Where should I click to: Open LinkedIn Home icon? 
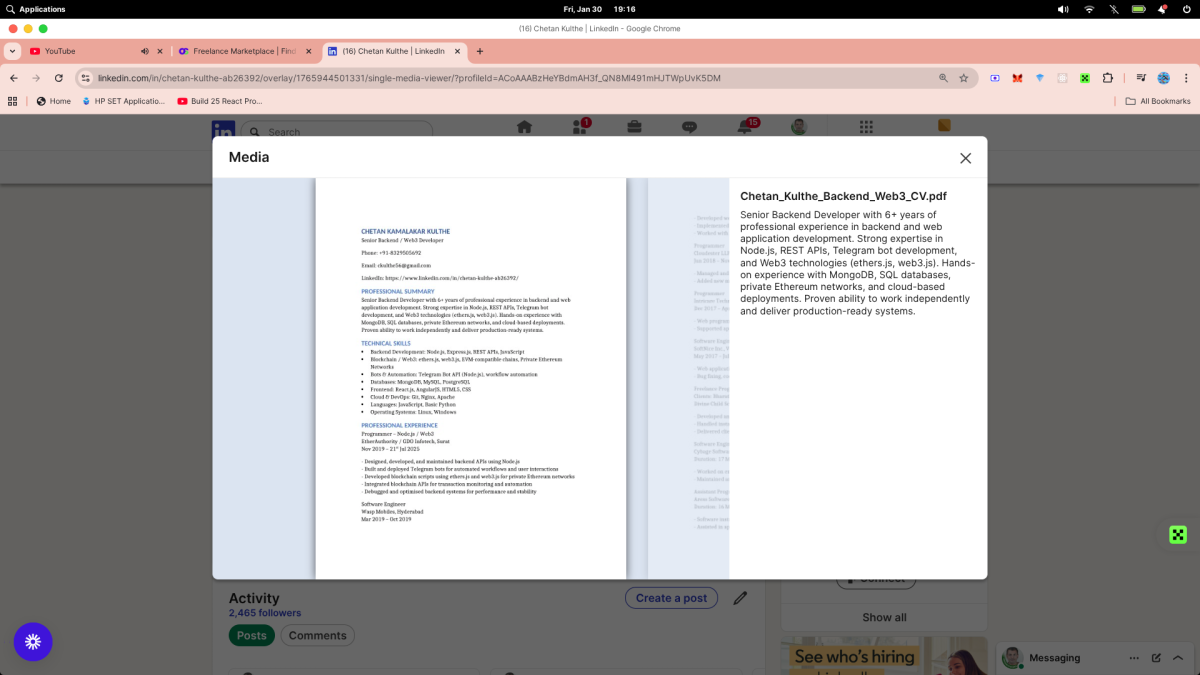(x=524, y=127)
